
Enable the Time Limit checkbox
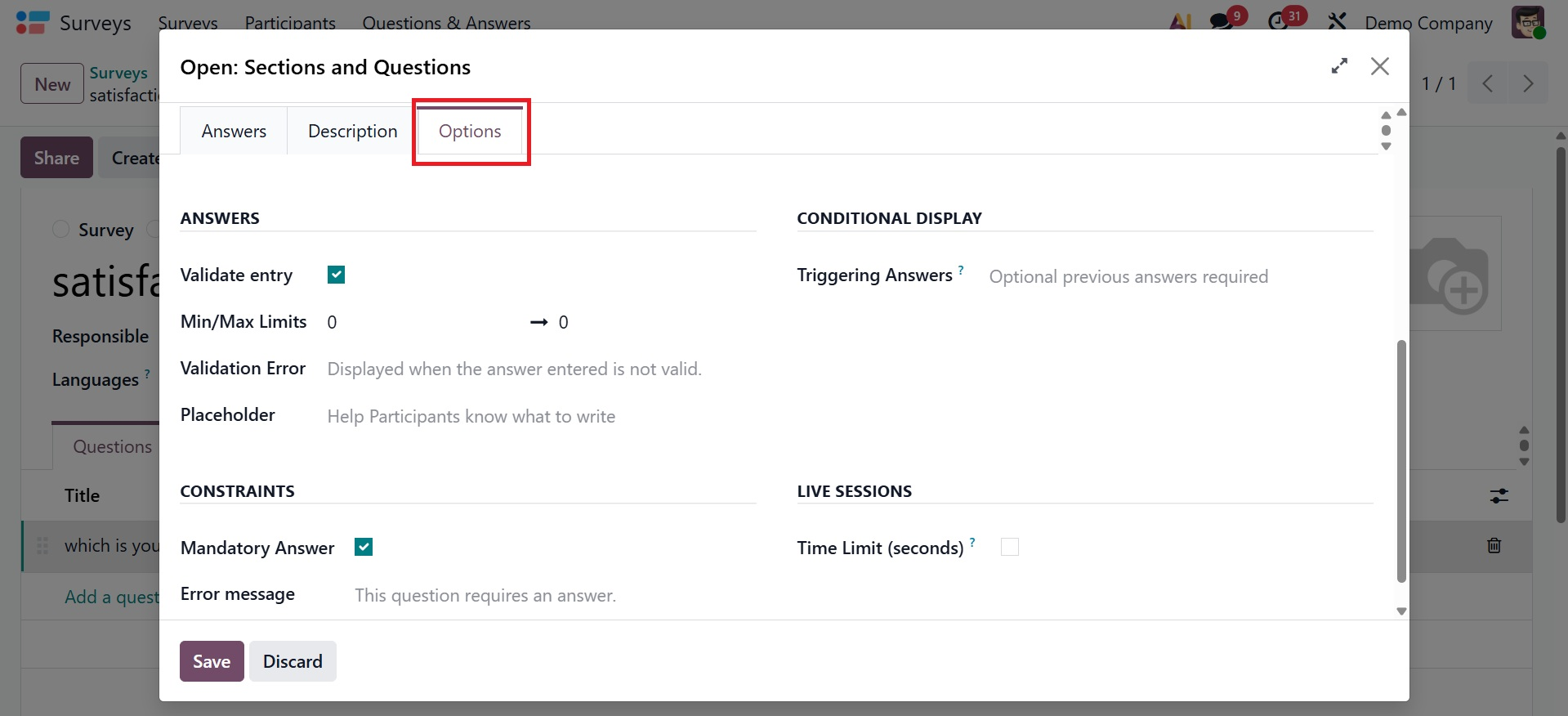(1010, 547)
